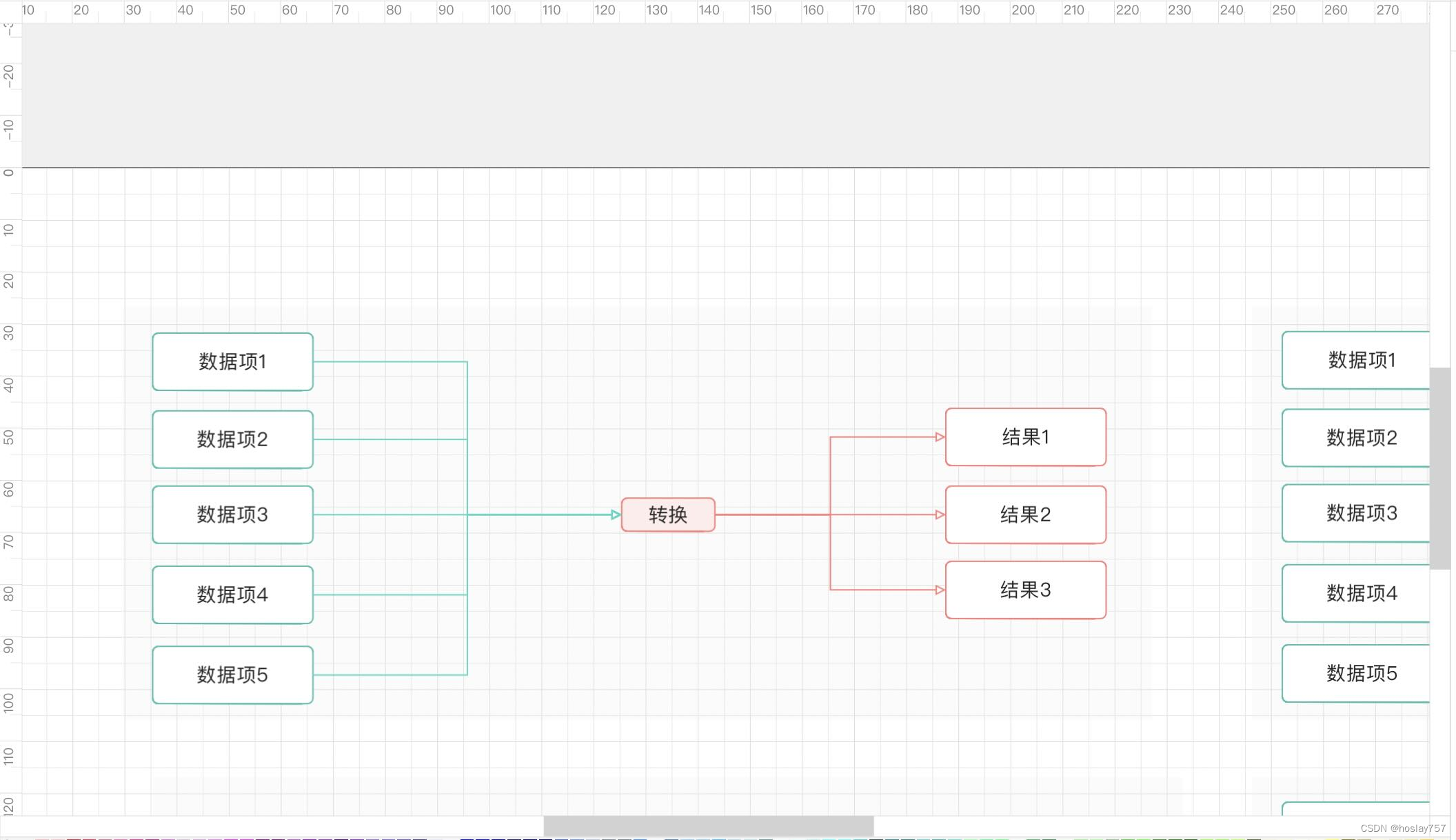Click the green connector line from 数据项5

pyautogui.click(x=390, y=674)
